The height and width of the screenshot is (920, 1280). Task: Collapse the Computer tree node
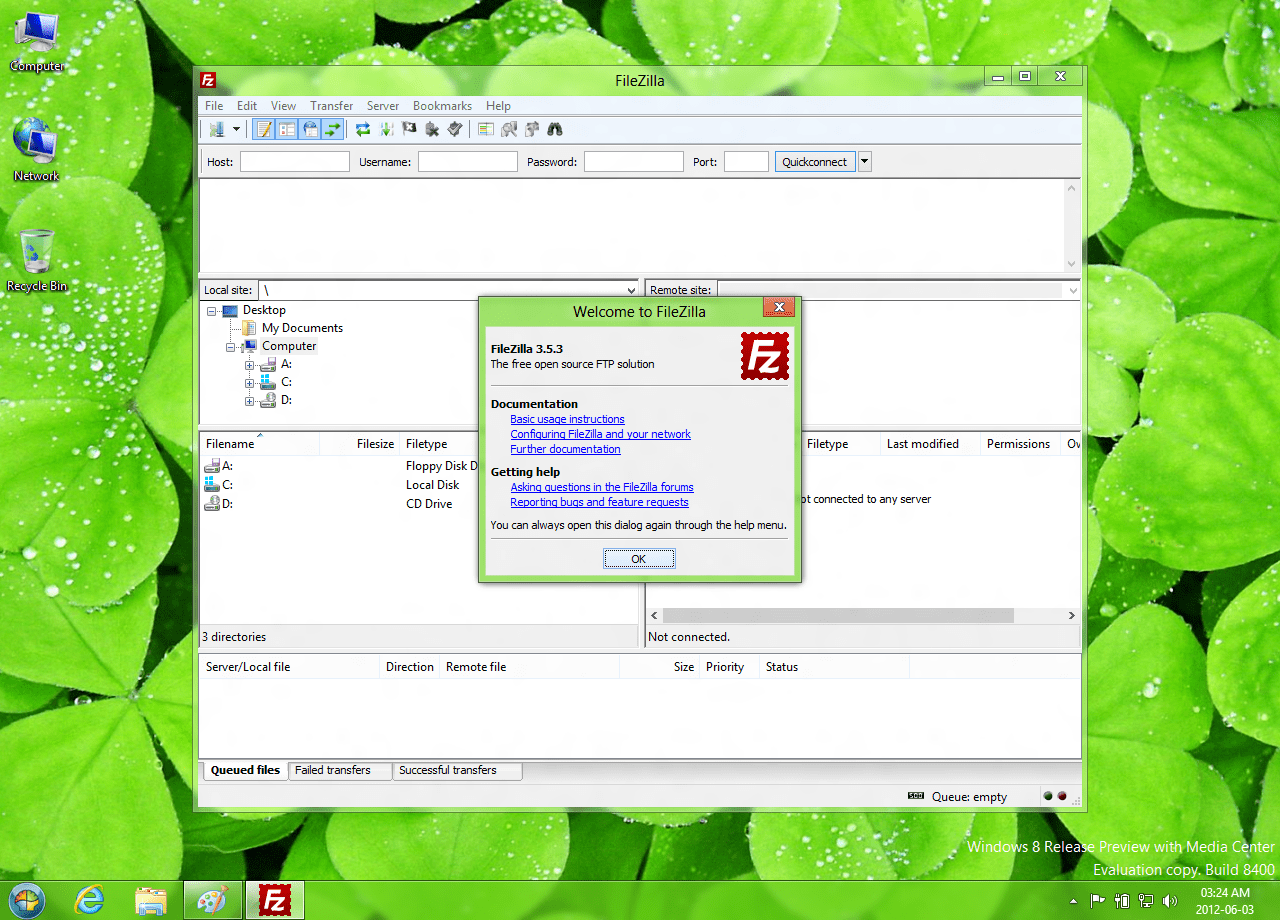pyautogui.click(x=231, y=347)
